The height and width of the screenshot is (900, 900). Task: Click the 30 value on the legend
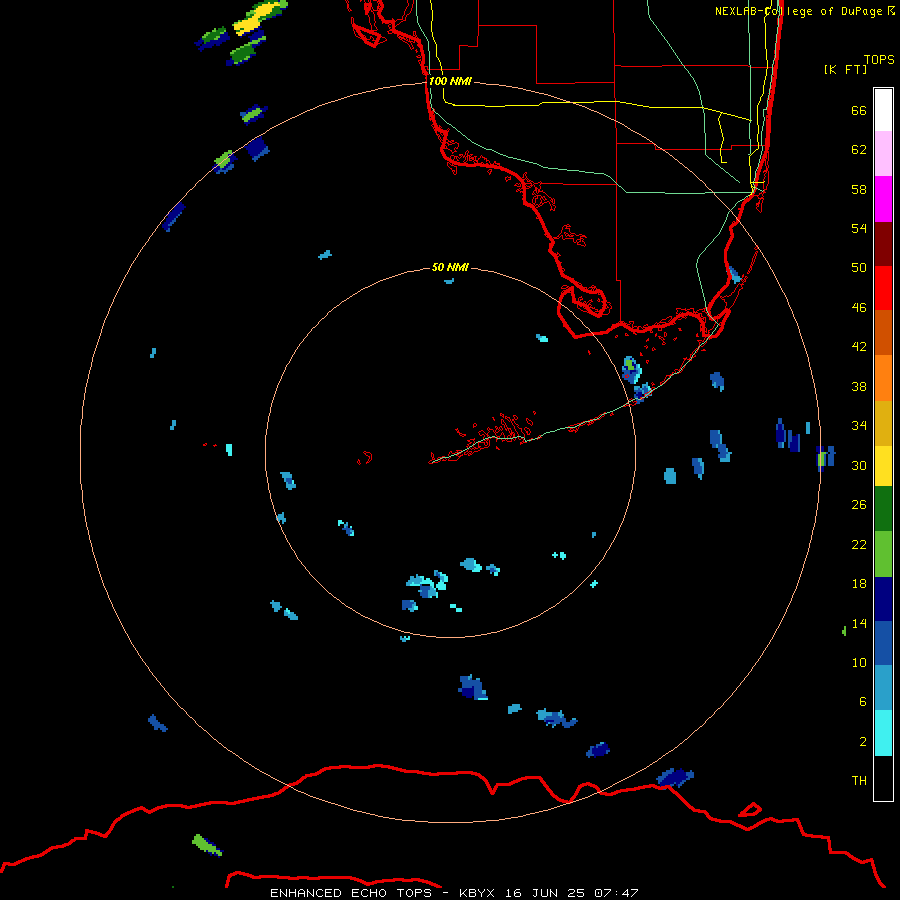(x=859, y=465)
